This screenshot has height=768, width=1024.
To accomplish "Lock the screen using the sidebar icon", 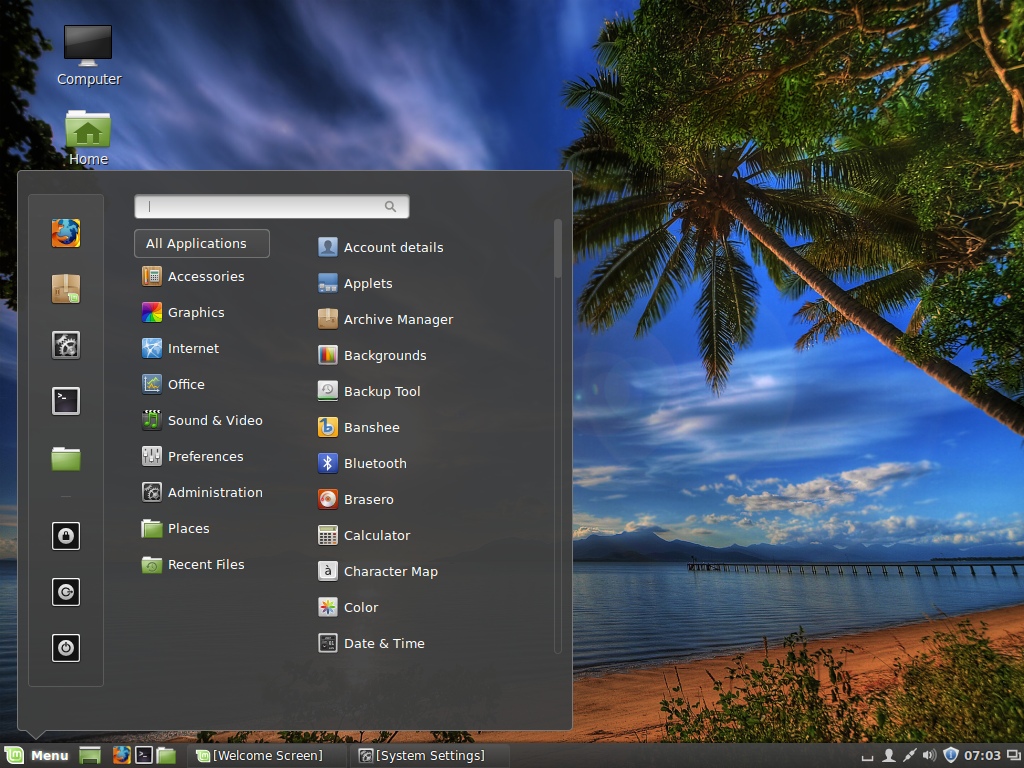I will point(65,536).
